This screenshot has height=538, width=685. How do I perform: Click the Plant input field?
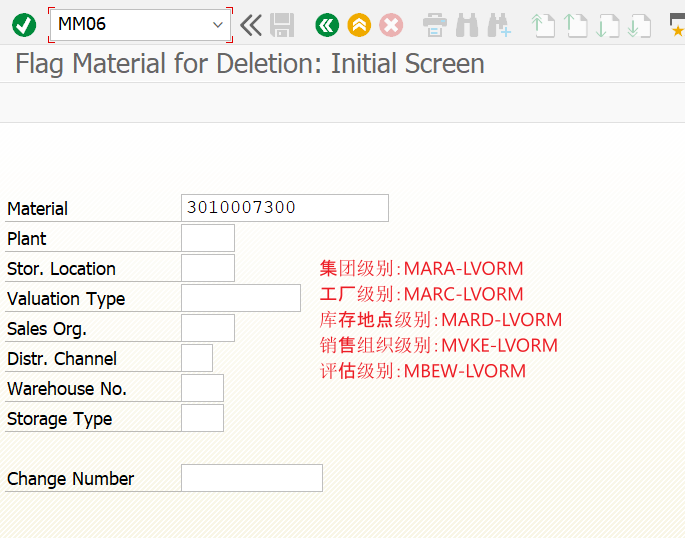pos(208,238)
